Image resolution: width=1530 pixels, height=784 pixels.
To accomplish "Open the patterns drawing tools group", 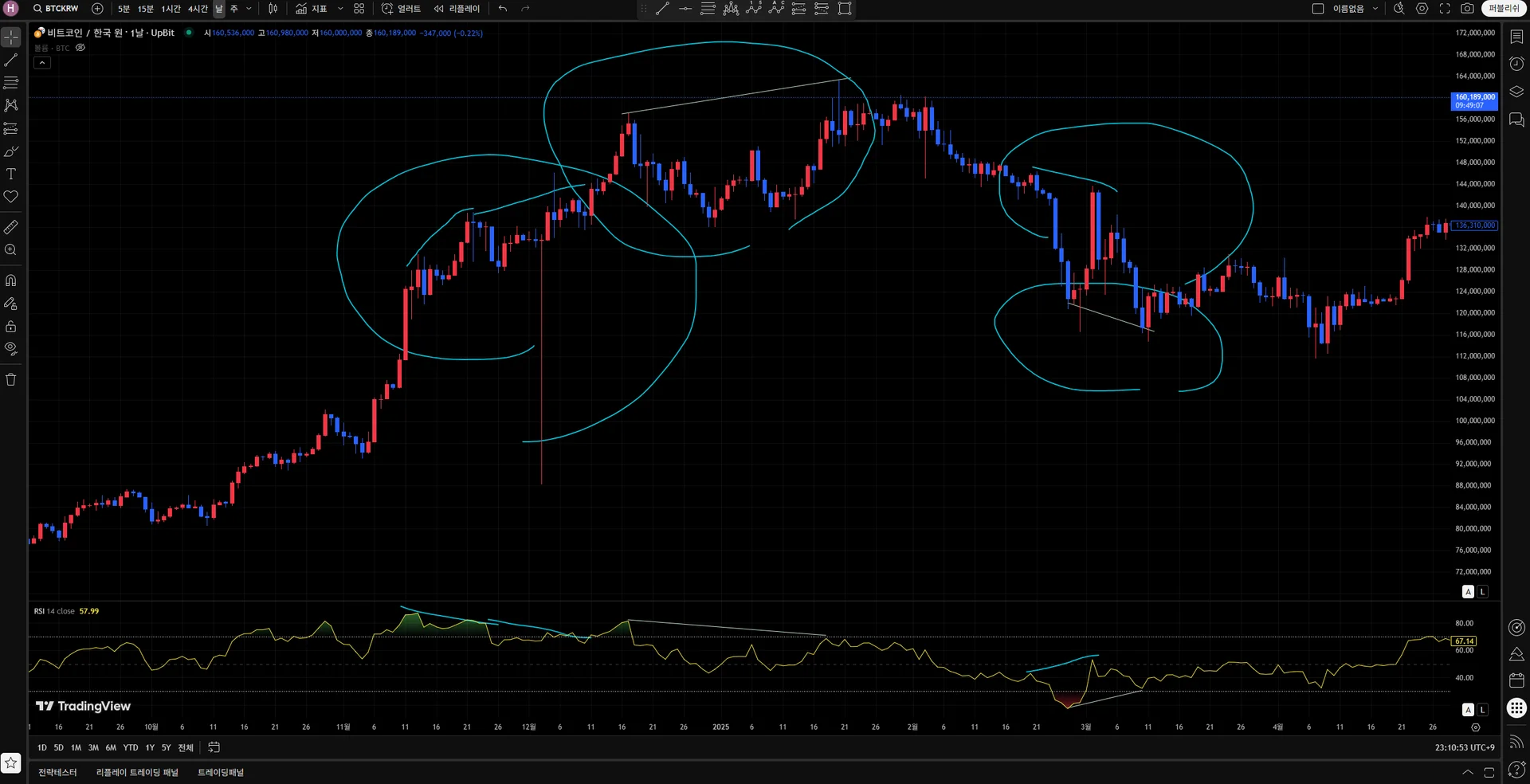I will click(x=11, y=105).
